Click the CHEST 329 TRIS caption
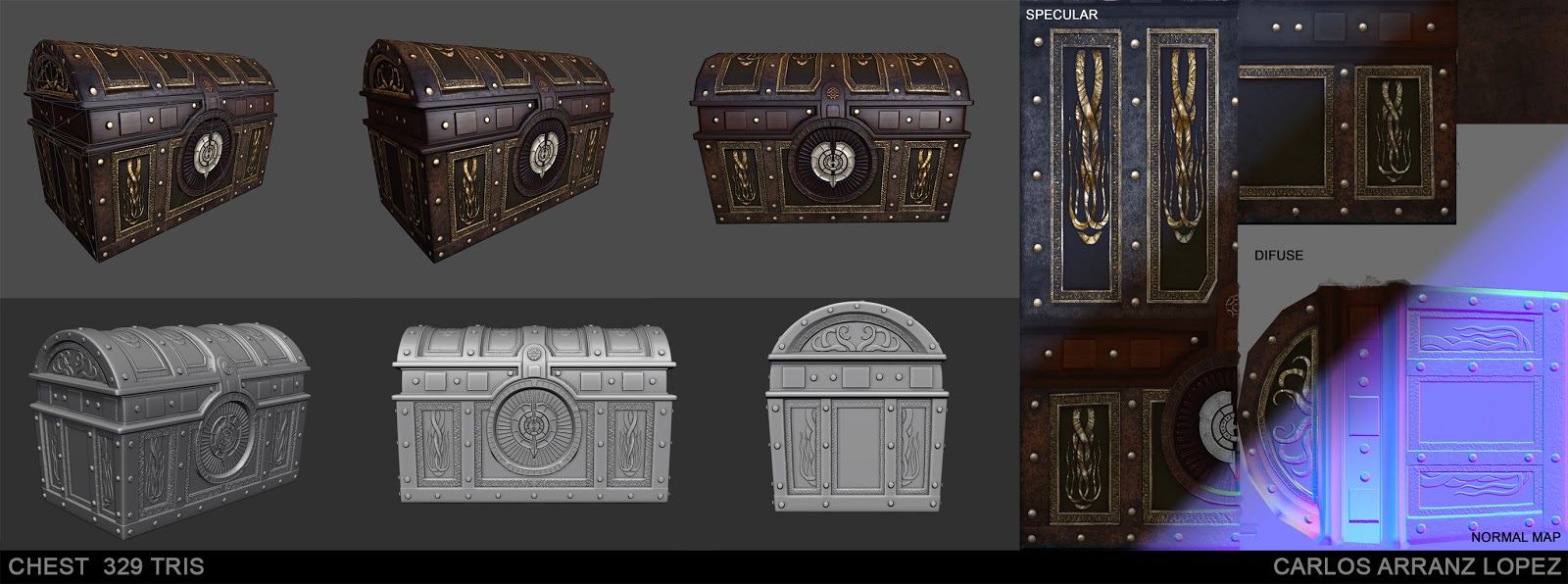 click(x=105, y=567)
